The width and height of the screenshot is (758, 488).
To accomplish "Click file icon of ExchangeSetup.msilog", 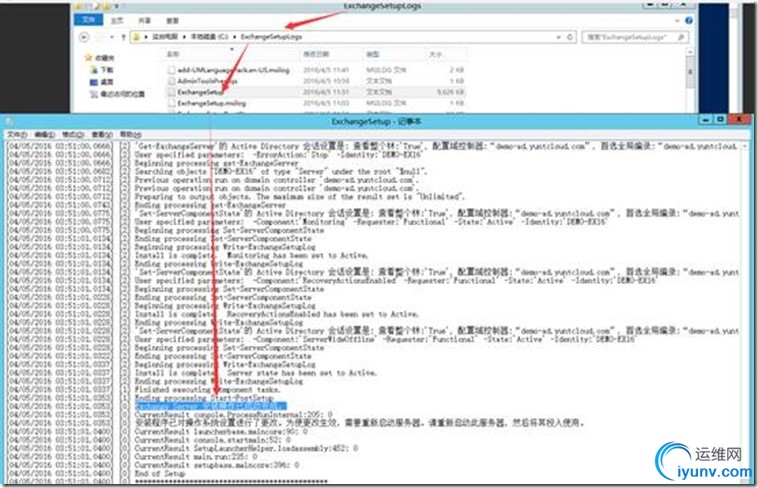I will pos(171,103).
